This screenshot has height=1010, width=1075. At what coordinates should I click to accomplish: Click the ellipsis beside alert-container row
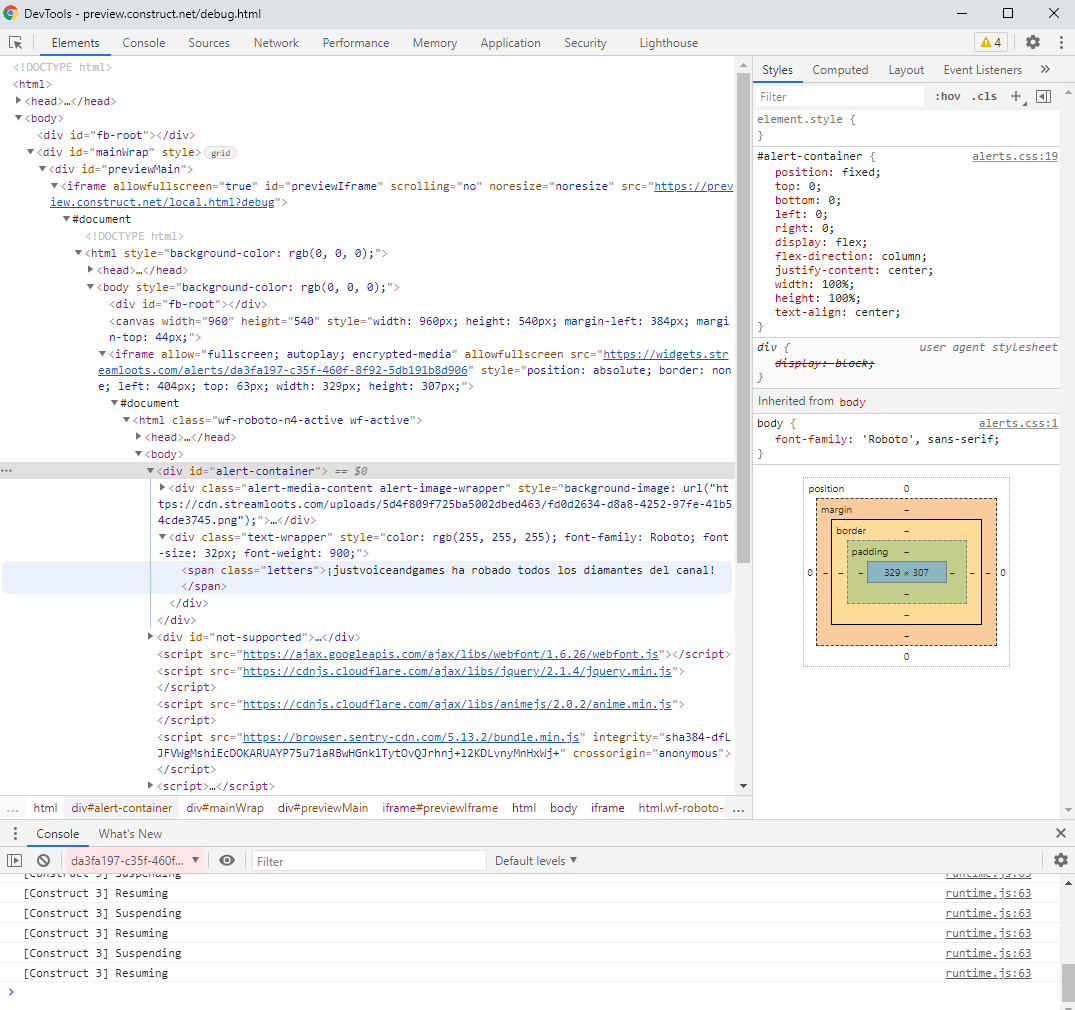7,471
